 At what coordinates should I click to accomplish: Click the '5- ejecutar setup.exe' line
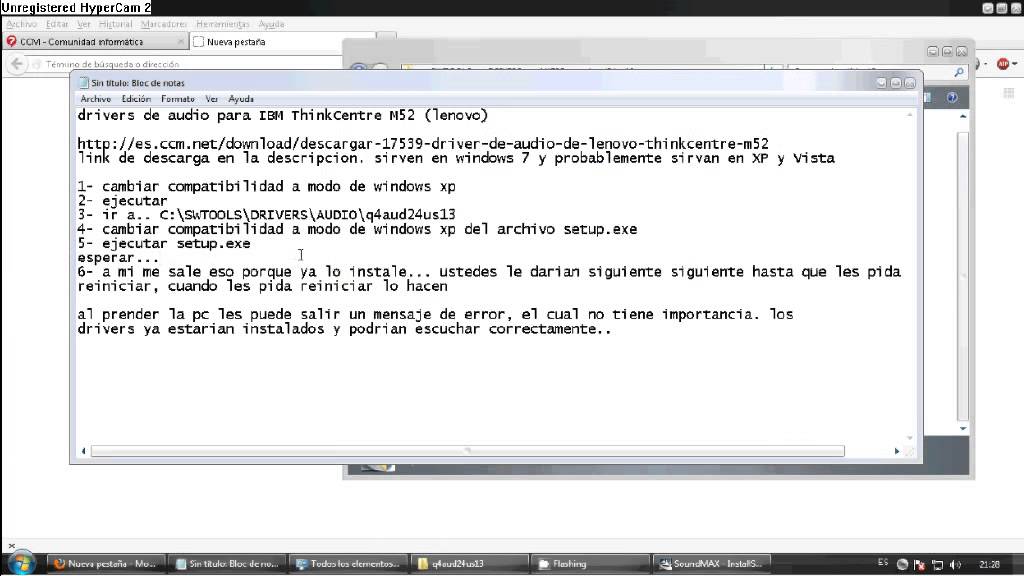(164, 244)
